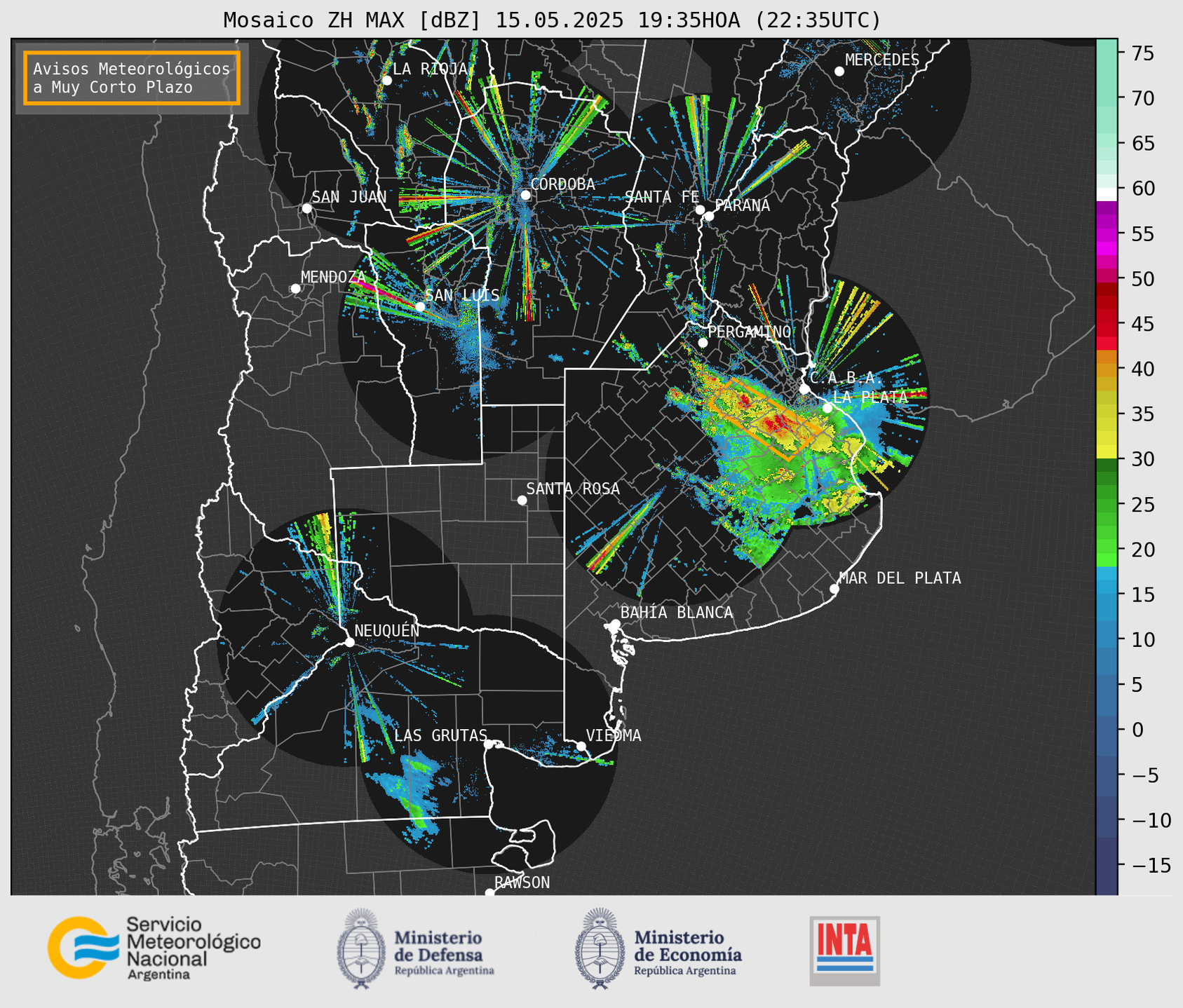Click the Avisos Meteorológicos a Muy Corto Plazo legend box

[x=132, y=78]
